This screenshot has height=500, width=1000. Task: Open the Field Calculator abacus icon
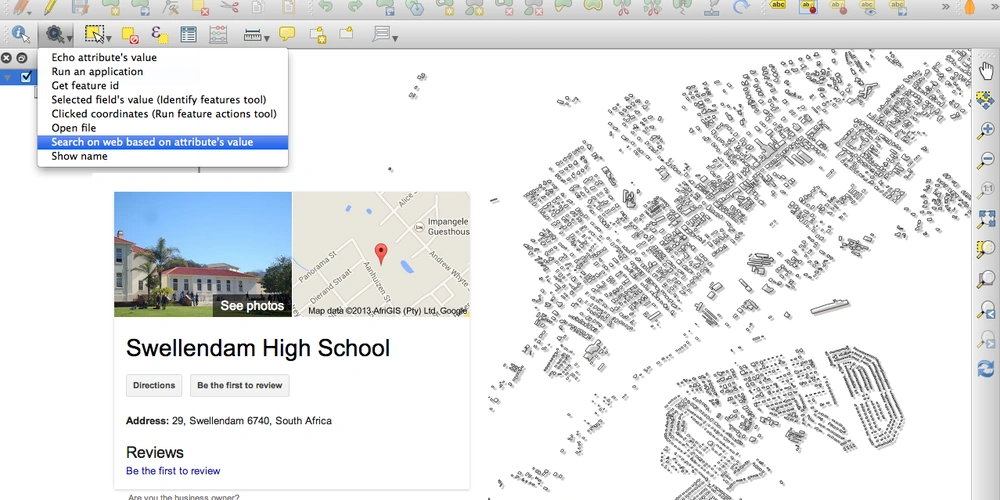pos(218,34)
